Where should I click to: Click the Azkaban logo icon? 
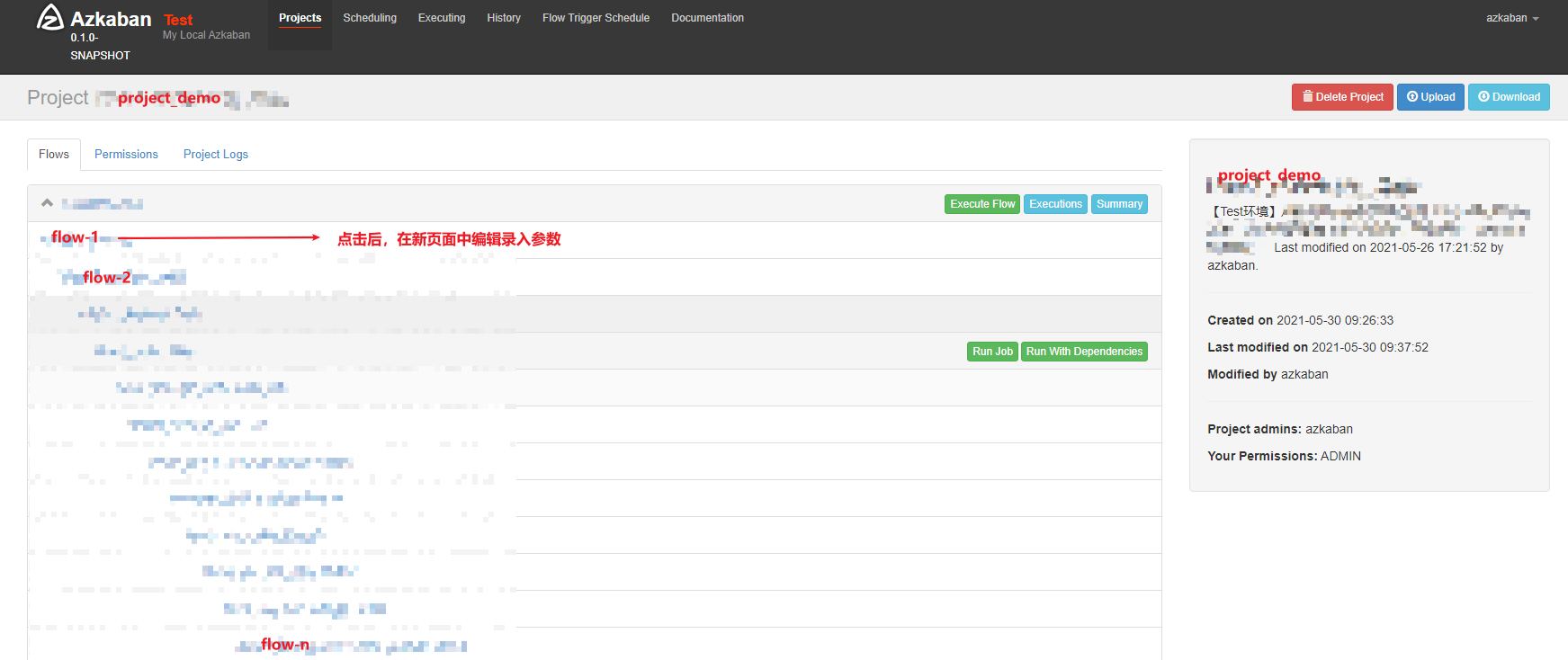[x=49, y=17]
